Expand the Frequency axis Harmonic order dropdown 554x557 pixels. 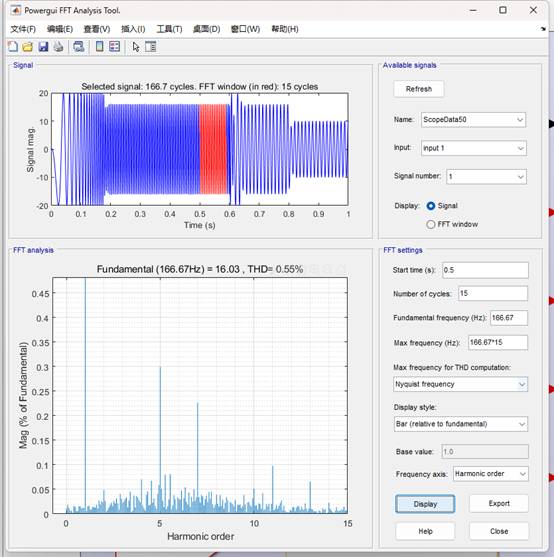coord(490,474)
